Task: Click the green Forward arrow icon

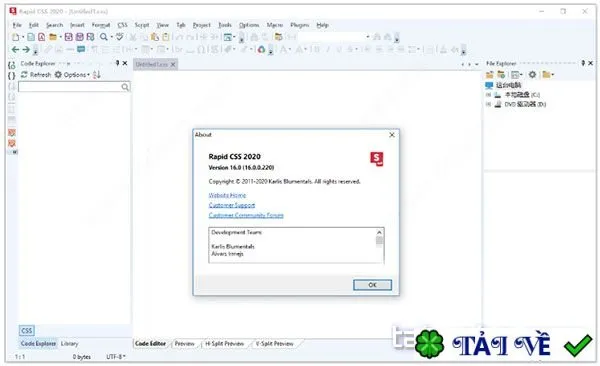Action: click(x=26, y=49)
